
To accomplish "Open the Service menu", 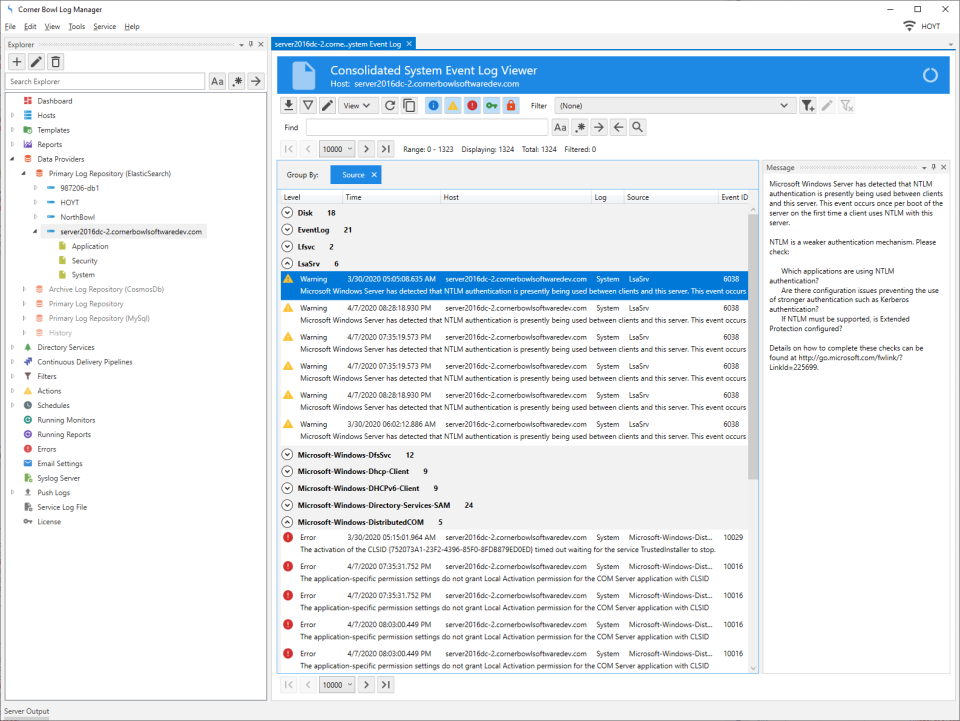I will coord(105,26).
